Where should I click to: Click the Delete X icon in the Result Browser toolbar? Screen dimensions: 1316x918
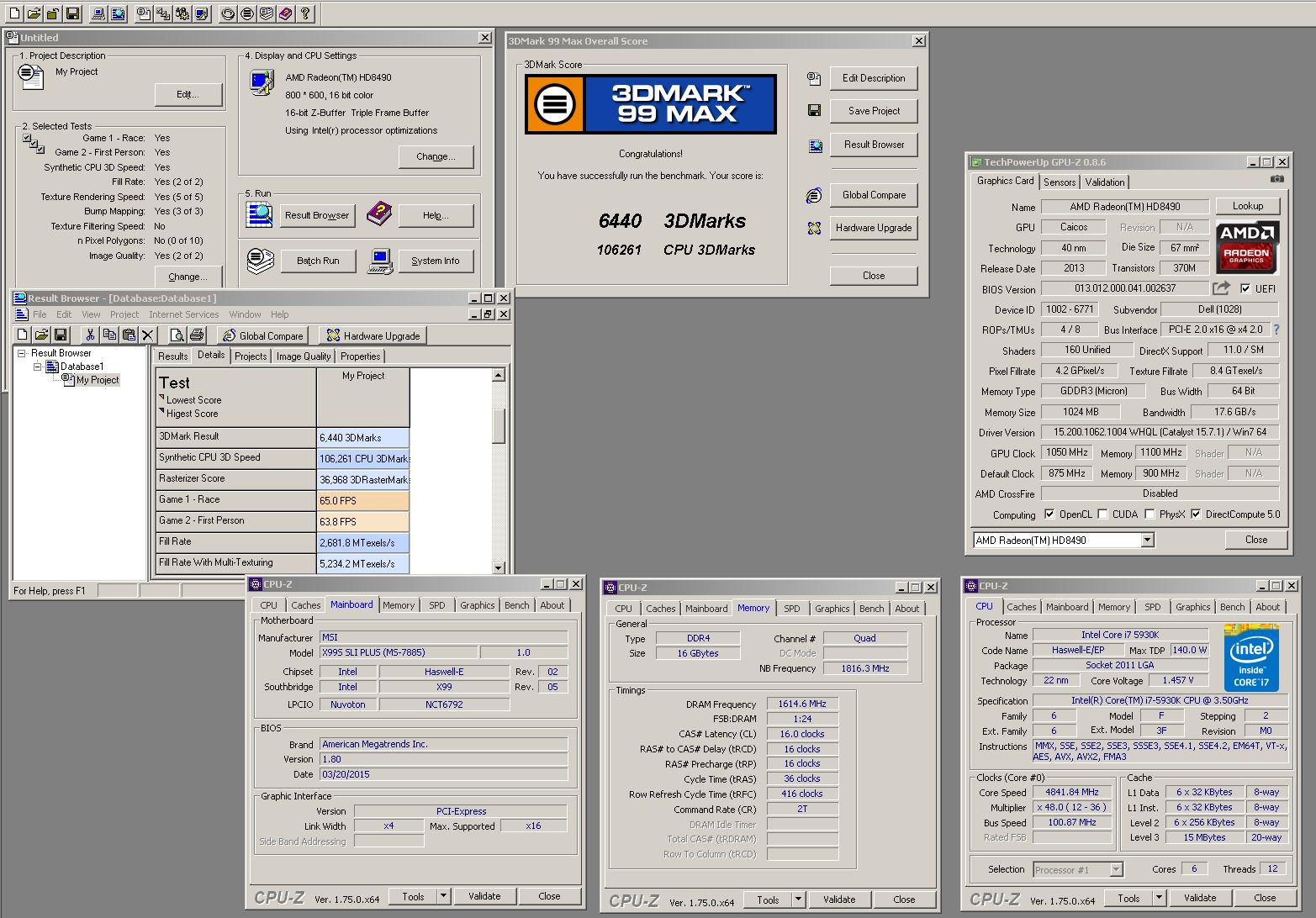[x=147, y=335]
